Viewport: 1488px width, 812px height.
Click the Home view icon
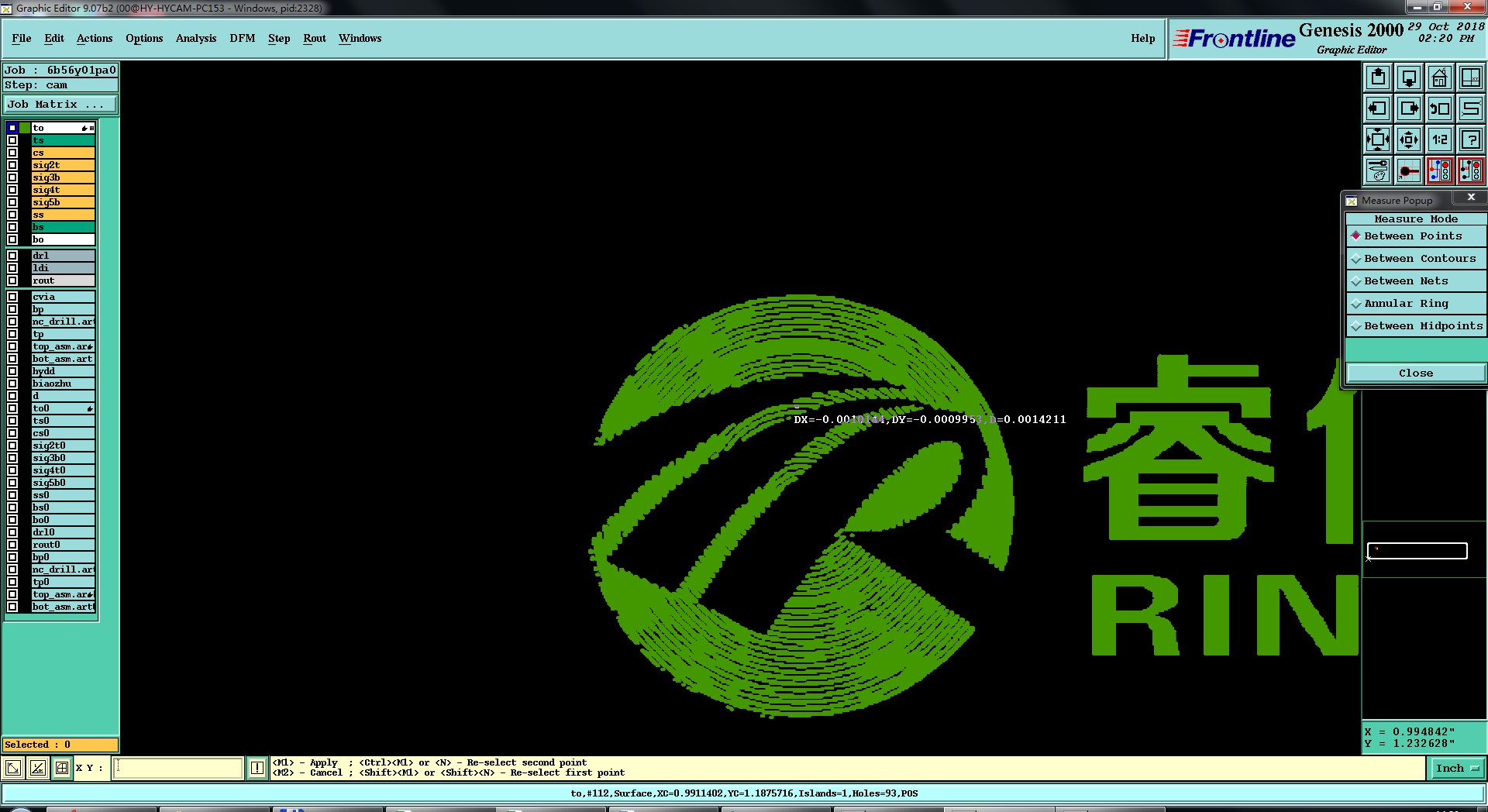pyautogui.click(x=1440, y=77)
